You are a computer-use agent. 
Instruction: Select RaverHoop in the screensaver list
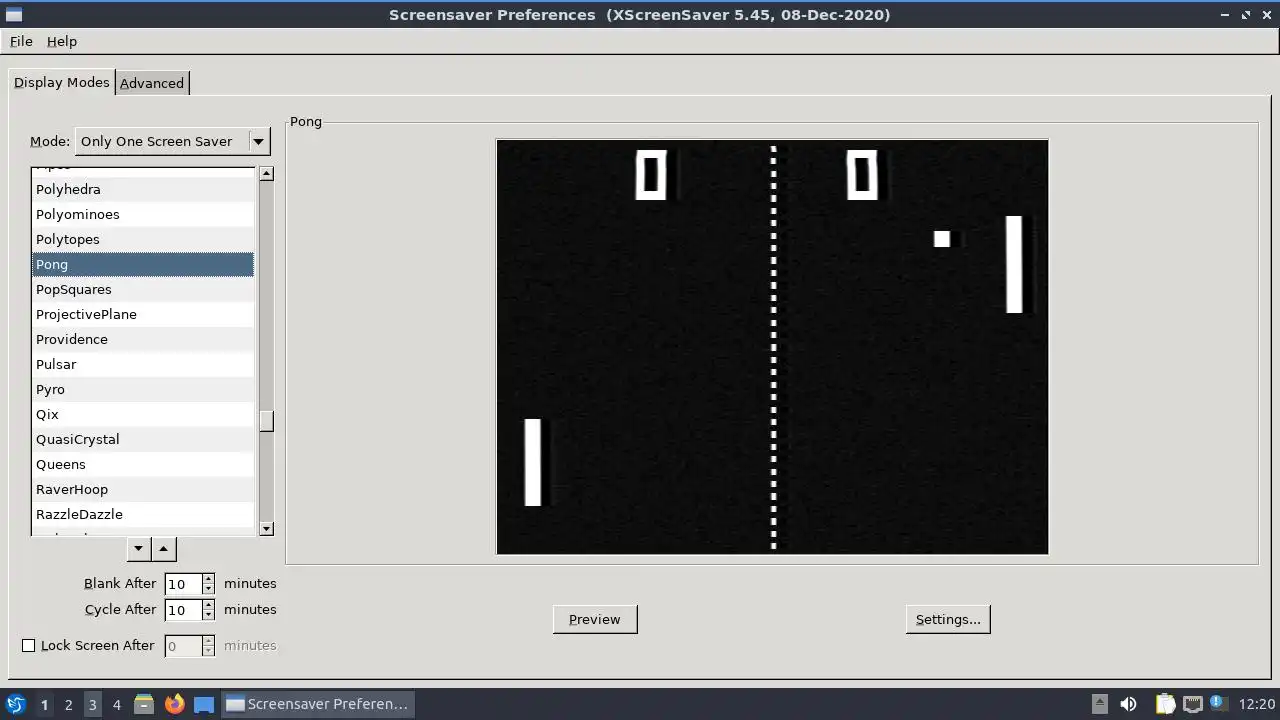pyautogui.click(x=143, y=489)
